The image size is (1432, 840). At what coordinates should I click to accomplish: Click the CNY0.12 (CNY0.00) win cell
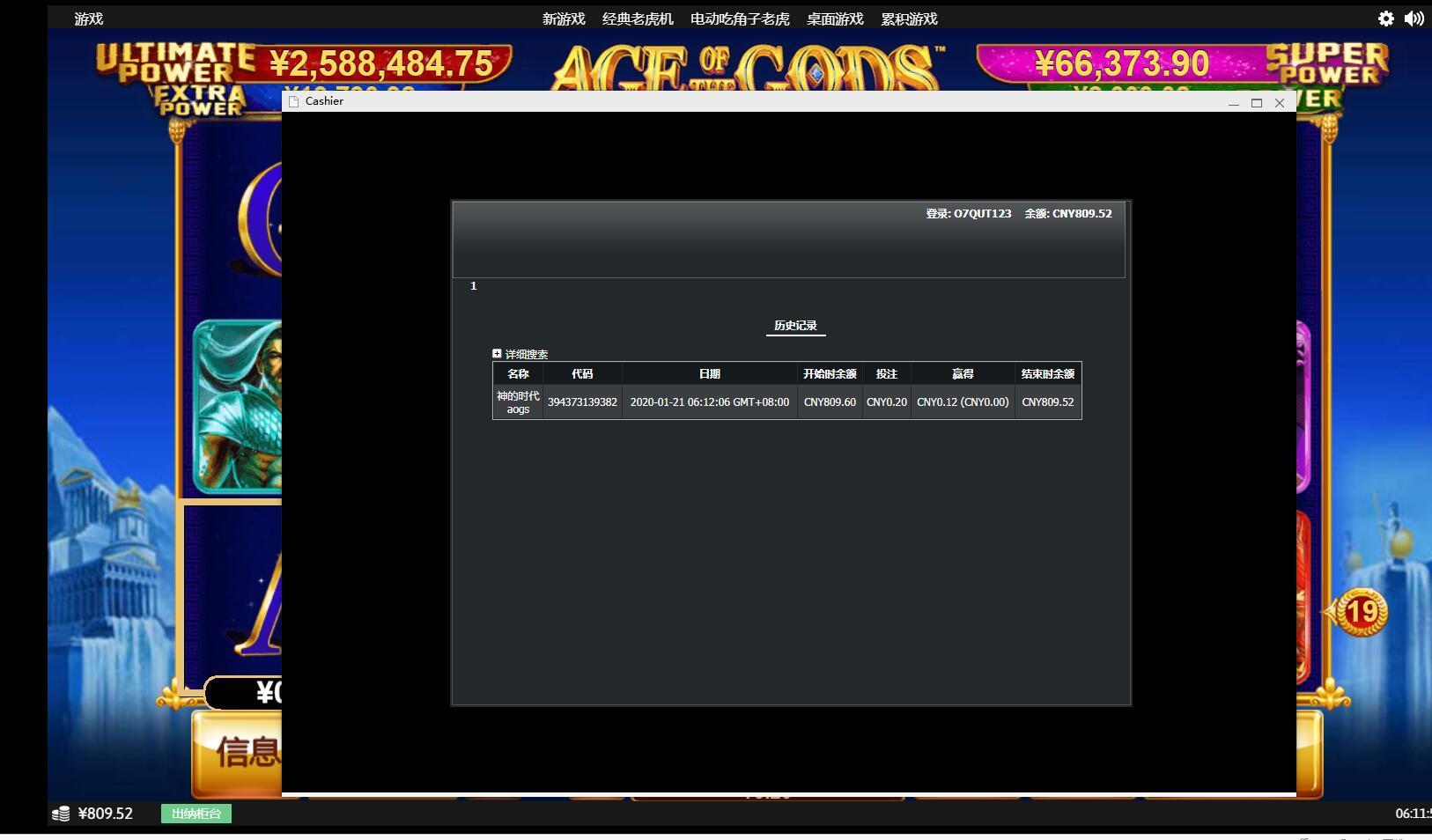(963, 402)
